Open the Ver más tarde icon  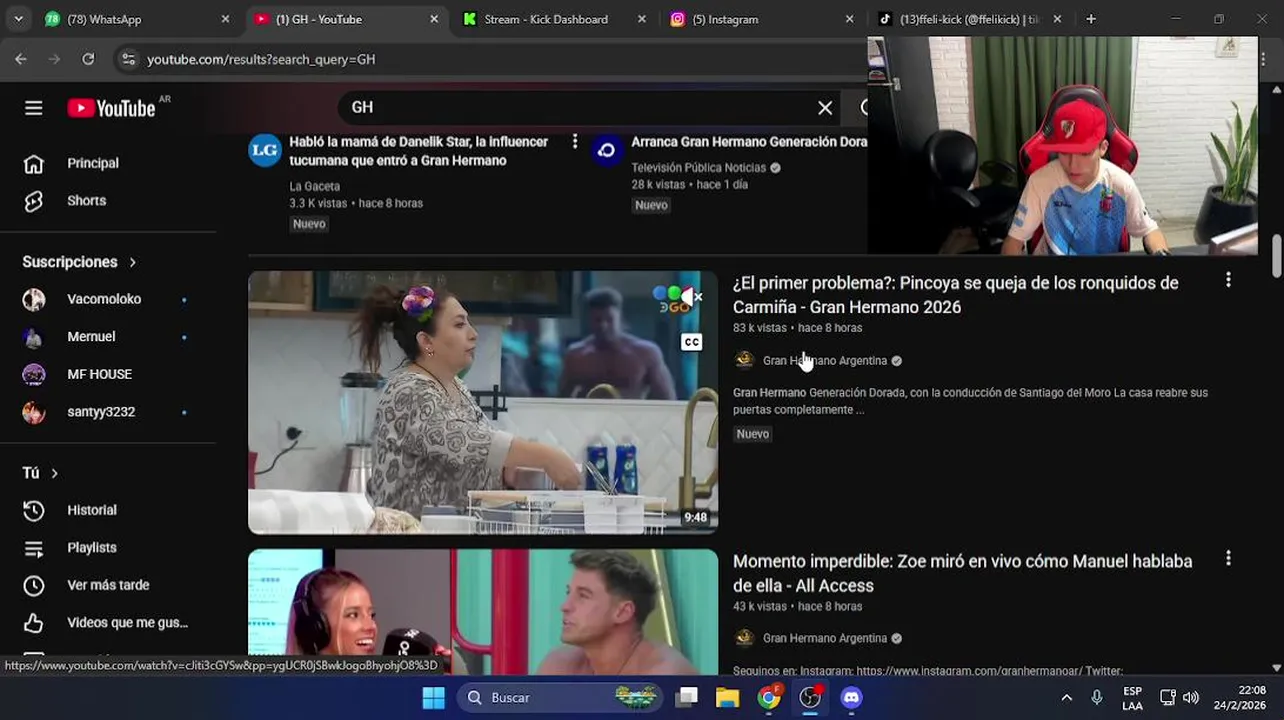click(34, 585)
